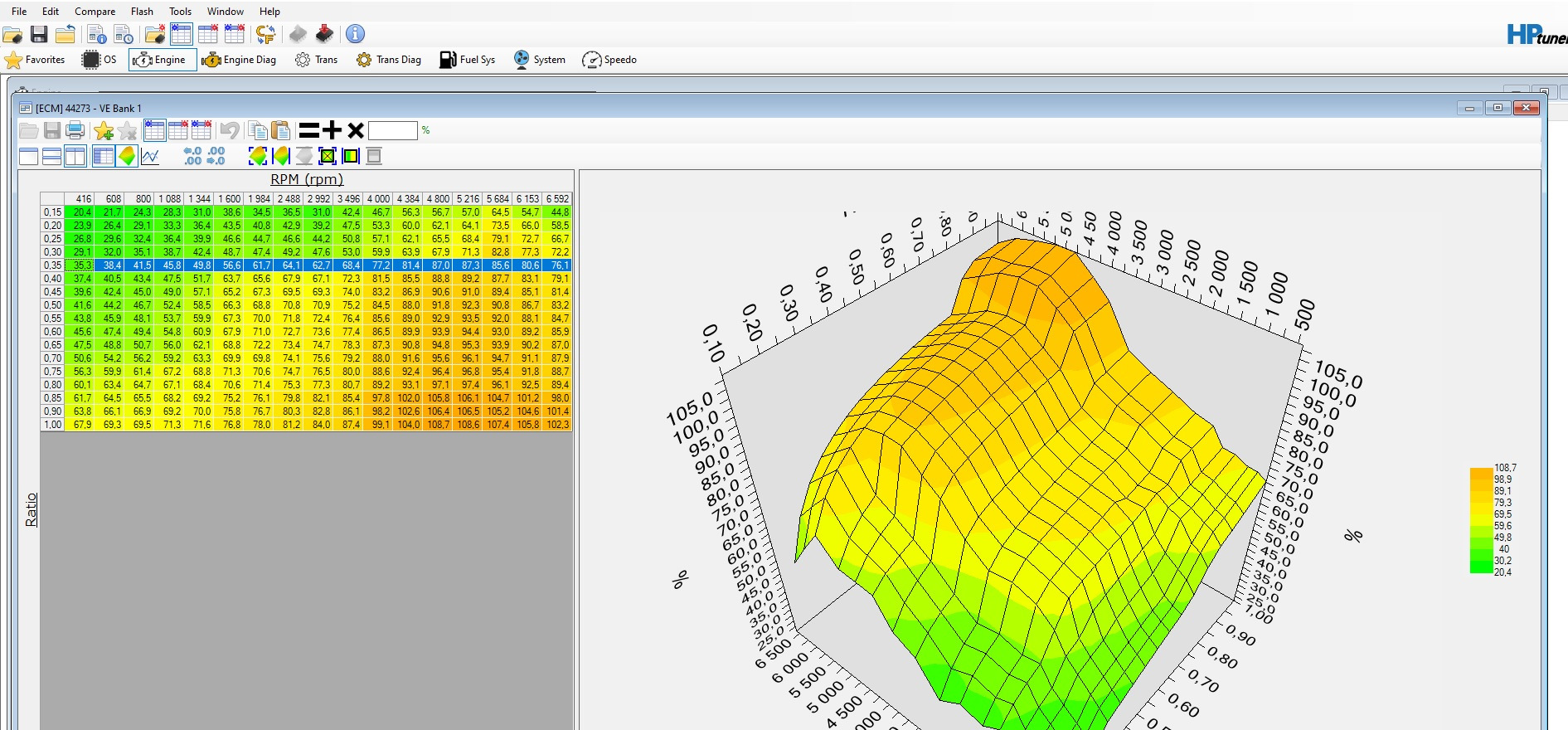Click the HP Tuners logo

pos(1536,35)
